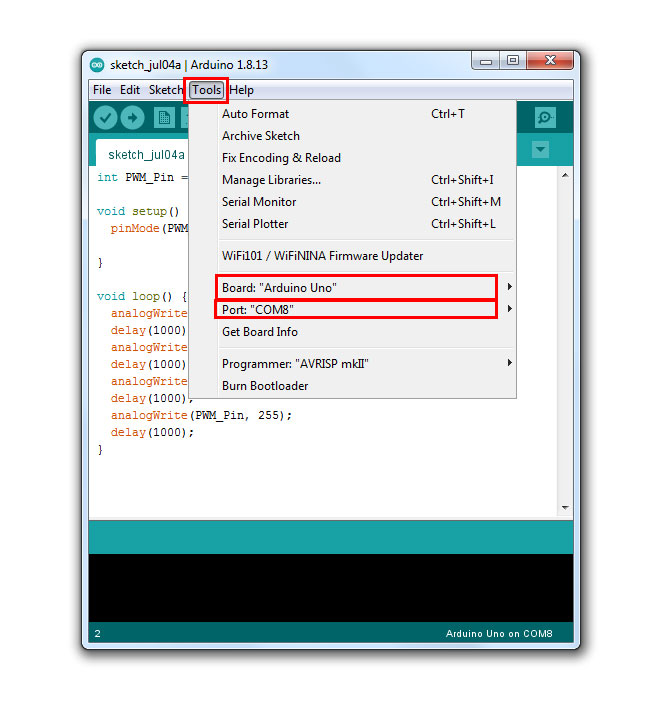Open WiFi101 / WiFiNINA Firmware Updater

pos(353,256)
